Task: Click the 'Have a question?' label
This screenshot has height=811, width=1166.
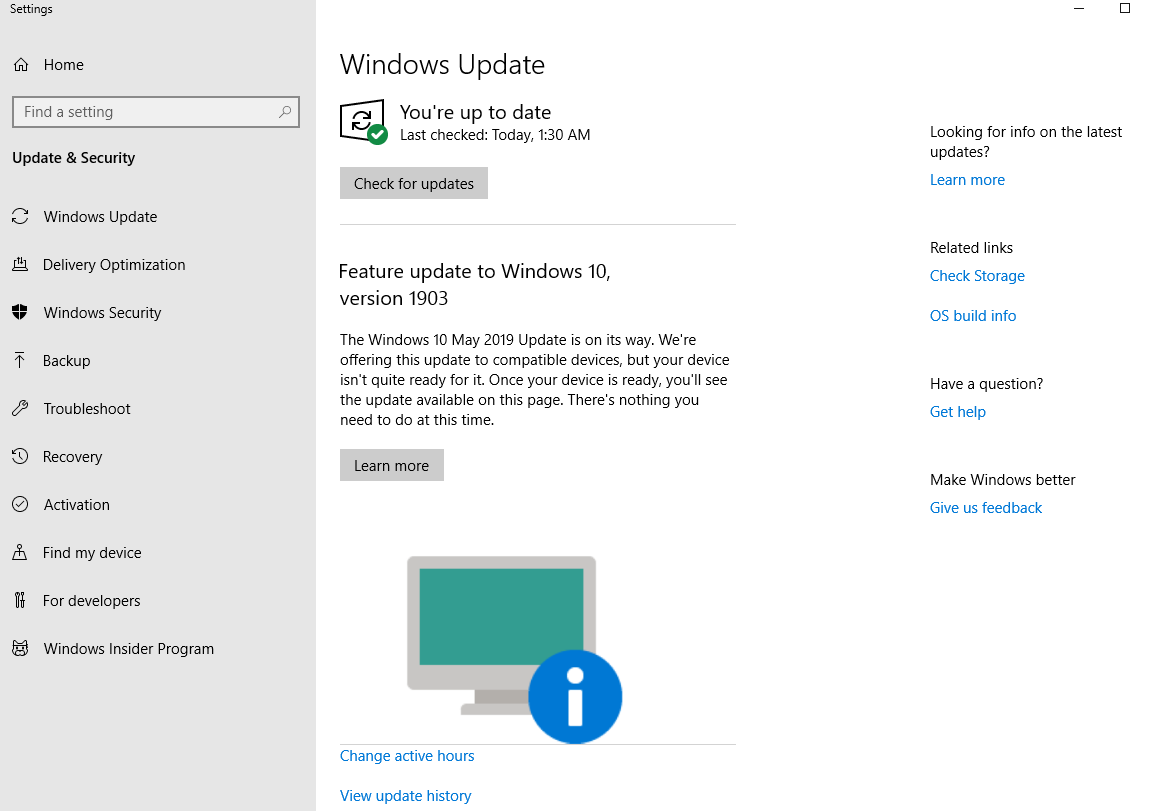Action: click(x=986, y=384)
